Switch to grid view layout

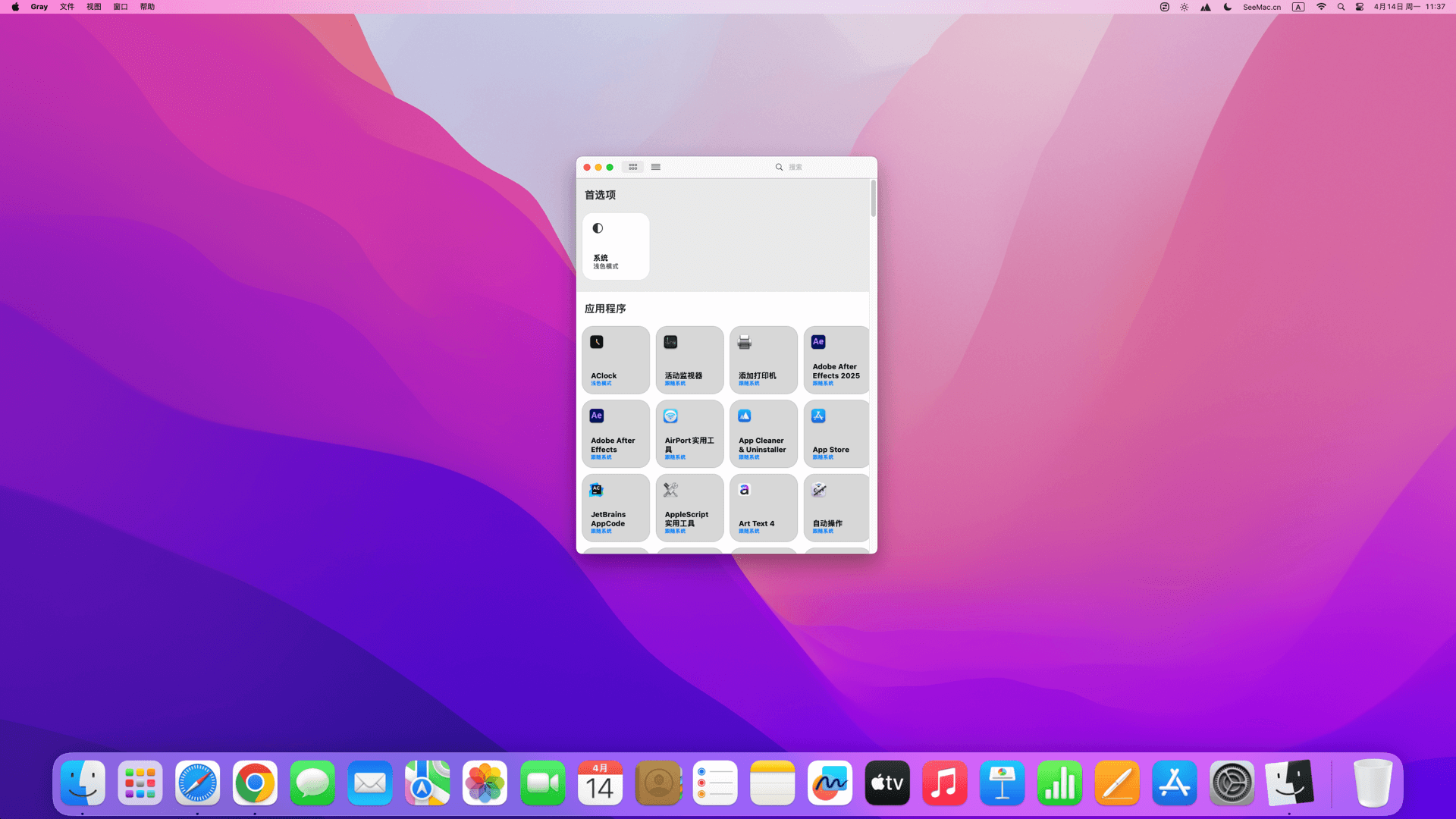point(632,167)
